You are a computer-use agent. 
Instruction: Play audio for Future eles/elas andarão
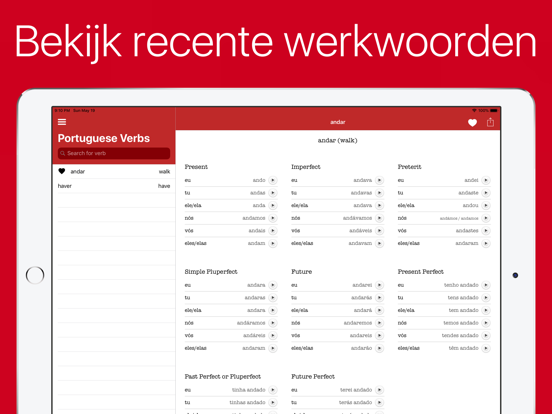380,348
